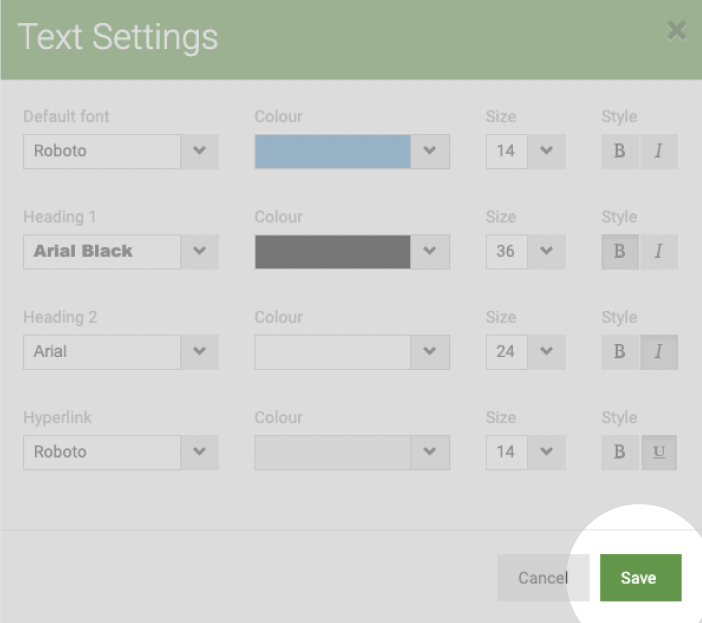Viewport: 702px width, 623px height.
Task: Click the Default font size value 14
Action: (507, 151)
